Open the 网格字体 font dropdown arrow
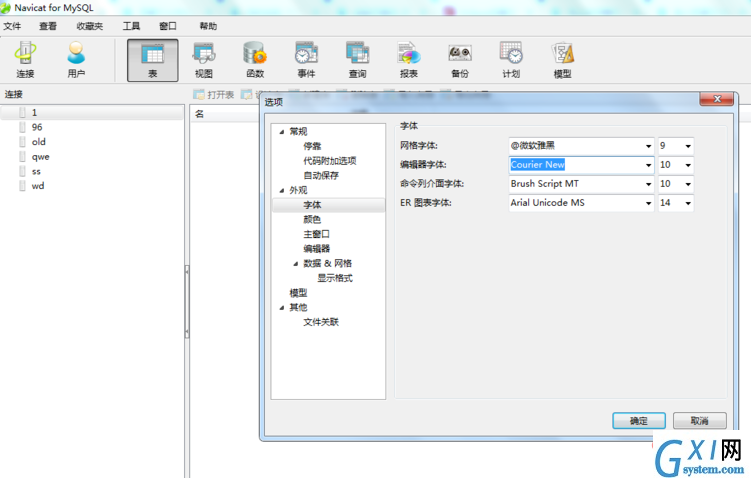The height and width of the screenshot is (478, 751). click(x=648, y=146)
